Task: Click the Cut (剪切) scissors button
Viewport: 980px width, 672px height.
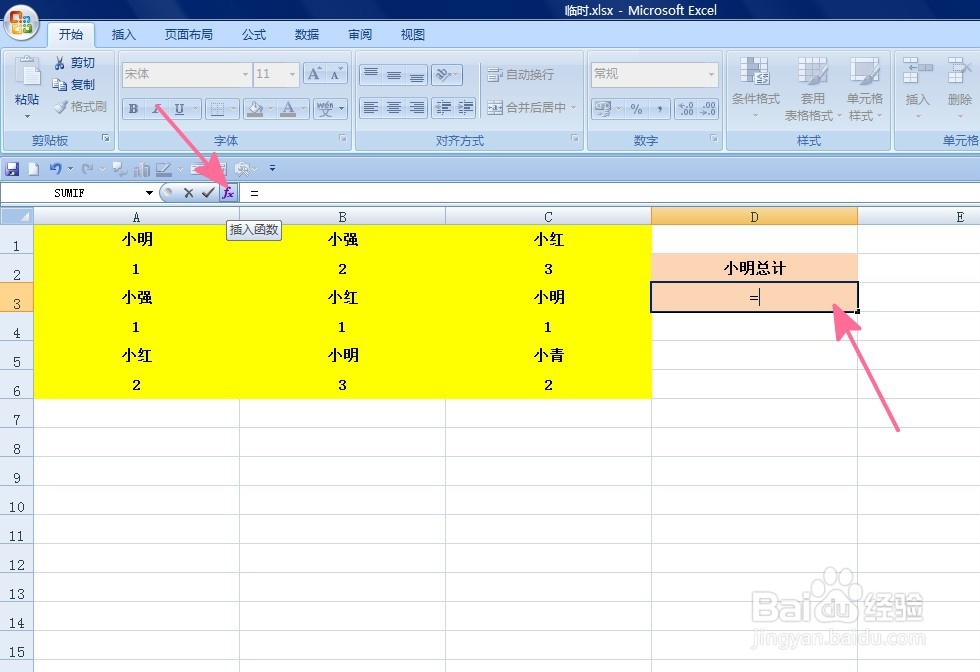Action: click(x=74, y=63)
